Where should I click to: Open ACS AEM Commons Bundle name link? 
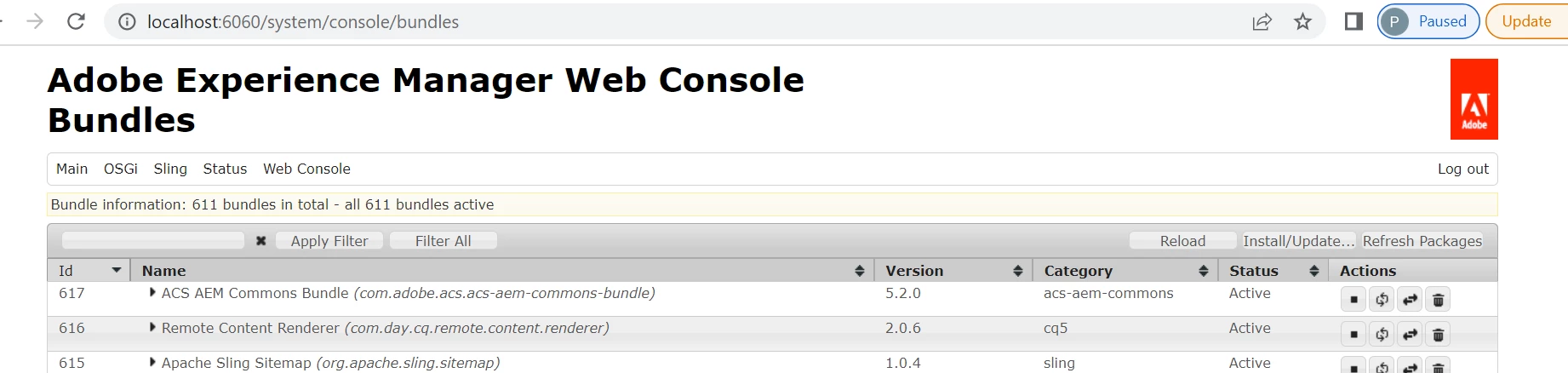tap(408, 293)
